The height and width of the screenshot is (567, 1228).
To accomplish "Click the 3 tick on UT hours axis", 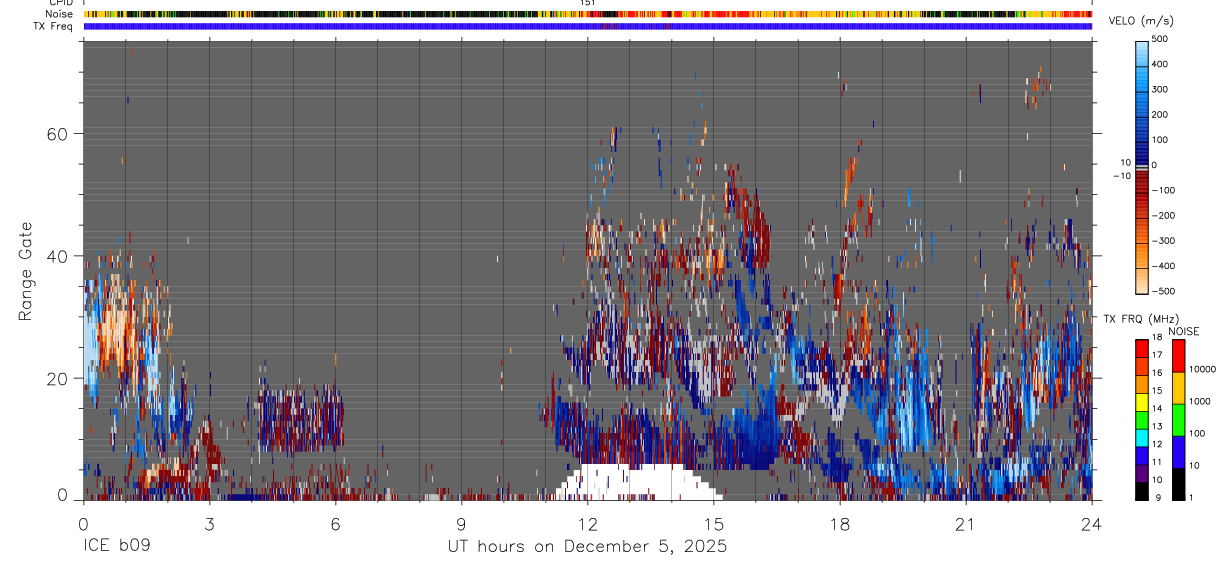I will 209,524.
